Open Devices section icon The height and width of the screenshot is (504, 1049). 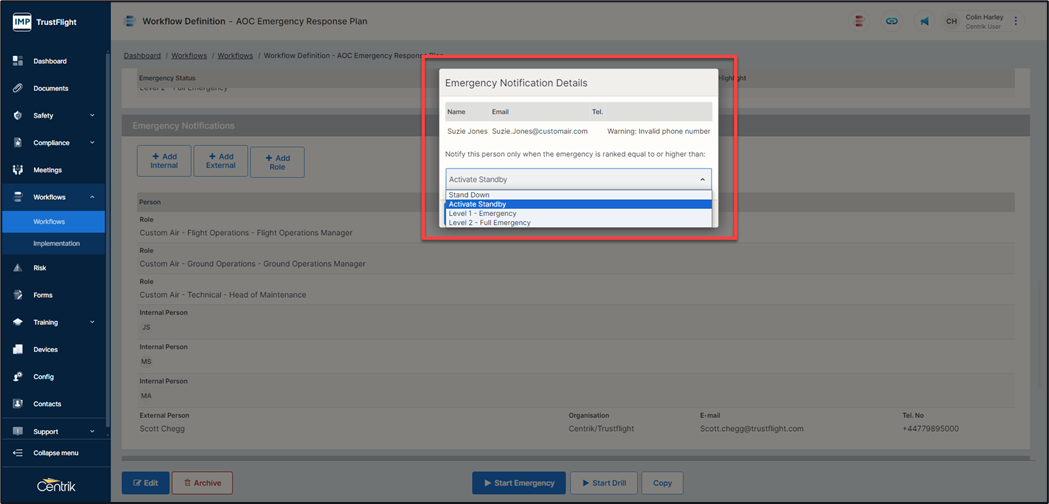(x=18, y=349)
